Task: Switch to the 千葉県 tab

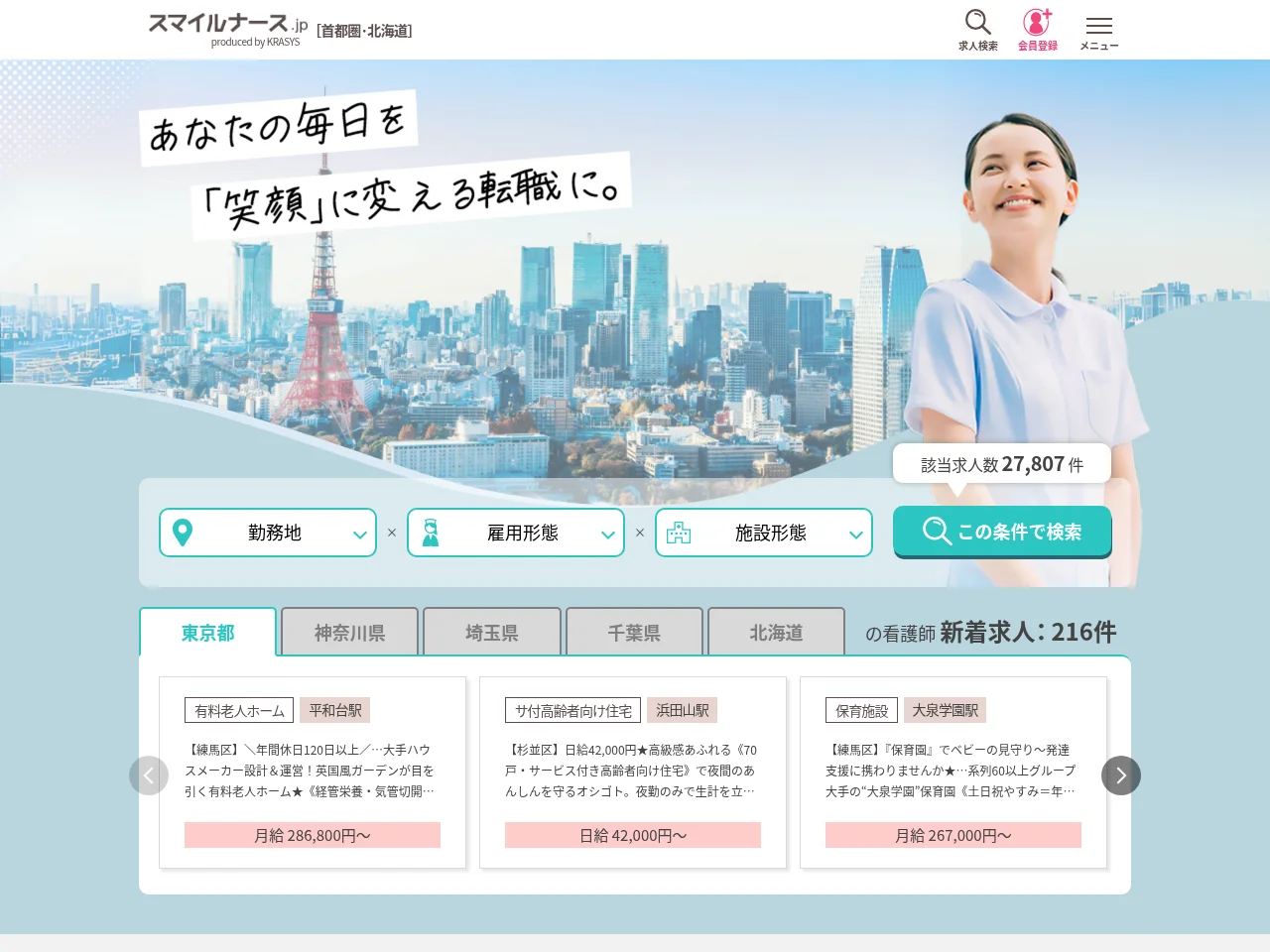Action: point(634,632)
